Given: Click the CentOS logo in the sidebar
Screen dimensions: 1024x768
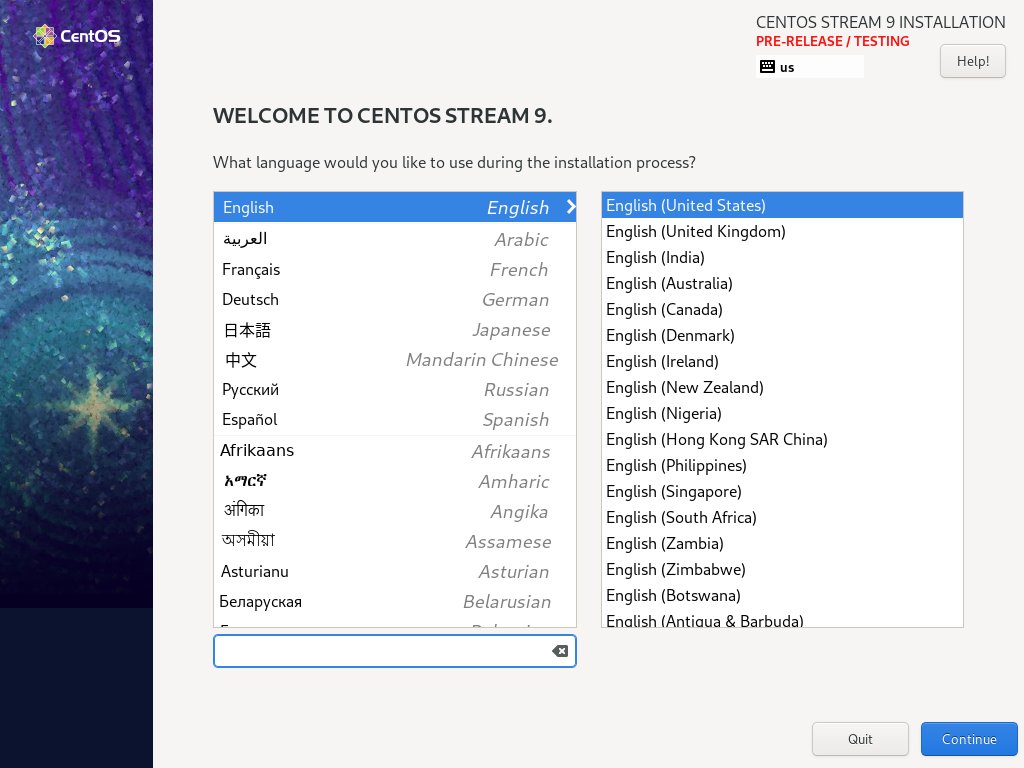Looking at the screenshot, I should [x=77, y=36].
